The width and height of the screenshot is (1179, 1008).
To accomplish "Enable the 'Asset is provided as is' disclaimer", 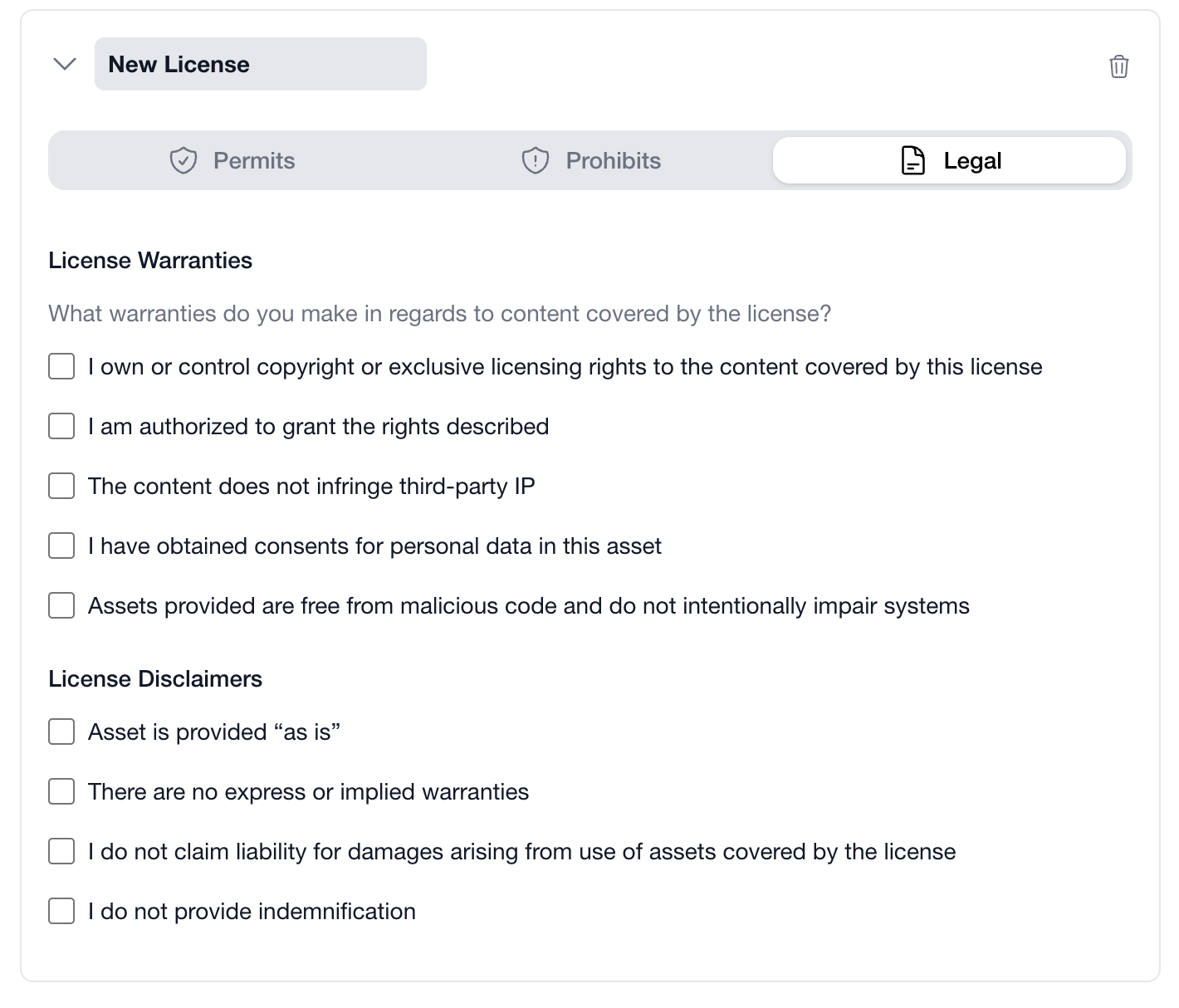I will (61, 732).
